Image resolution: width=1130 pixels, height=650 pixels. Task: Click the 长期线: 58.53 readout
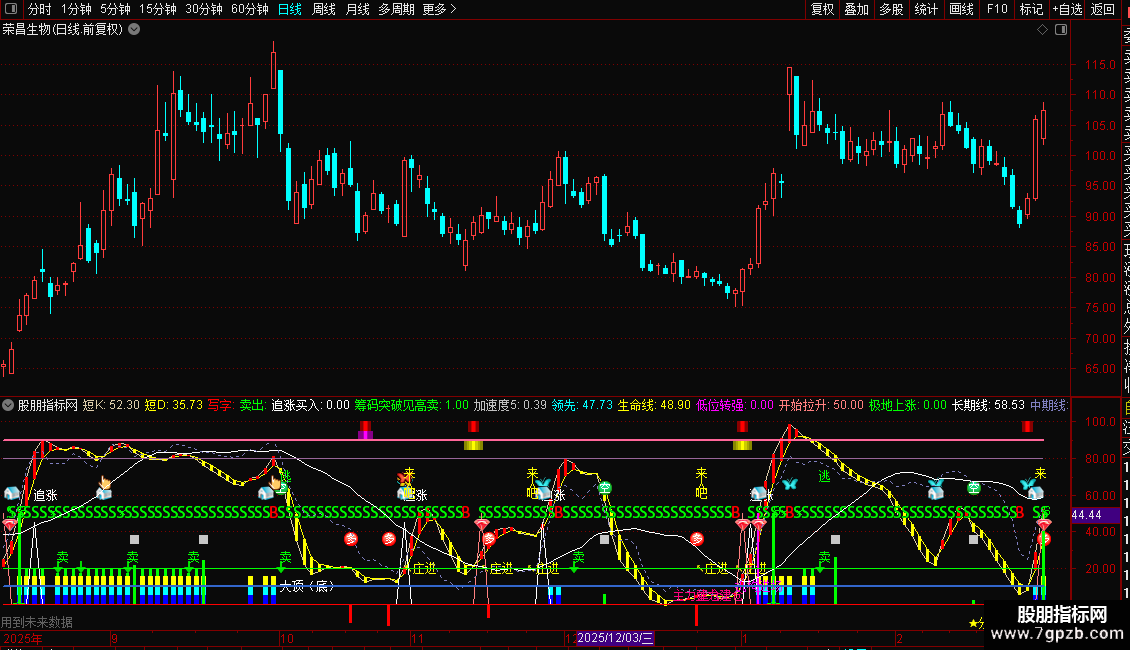pyautogui.click(x=988, y=405)
